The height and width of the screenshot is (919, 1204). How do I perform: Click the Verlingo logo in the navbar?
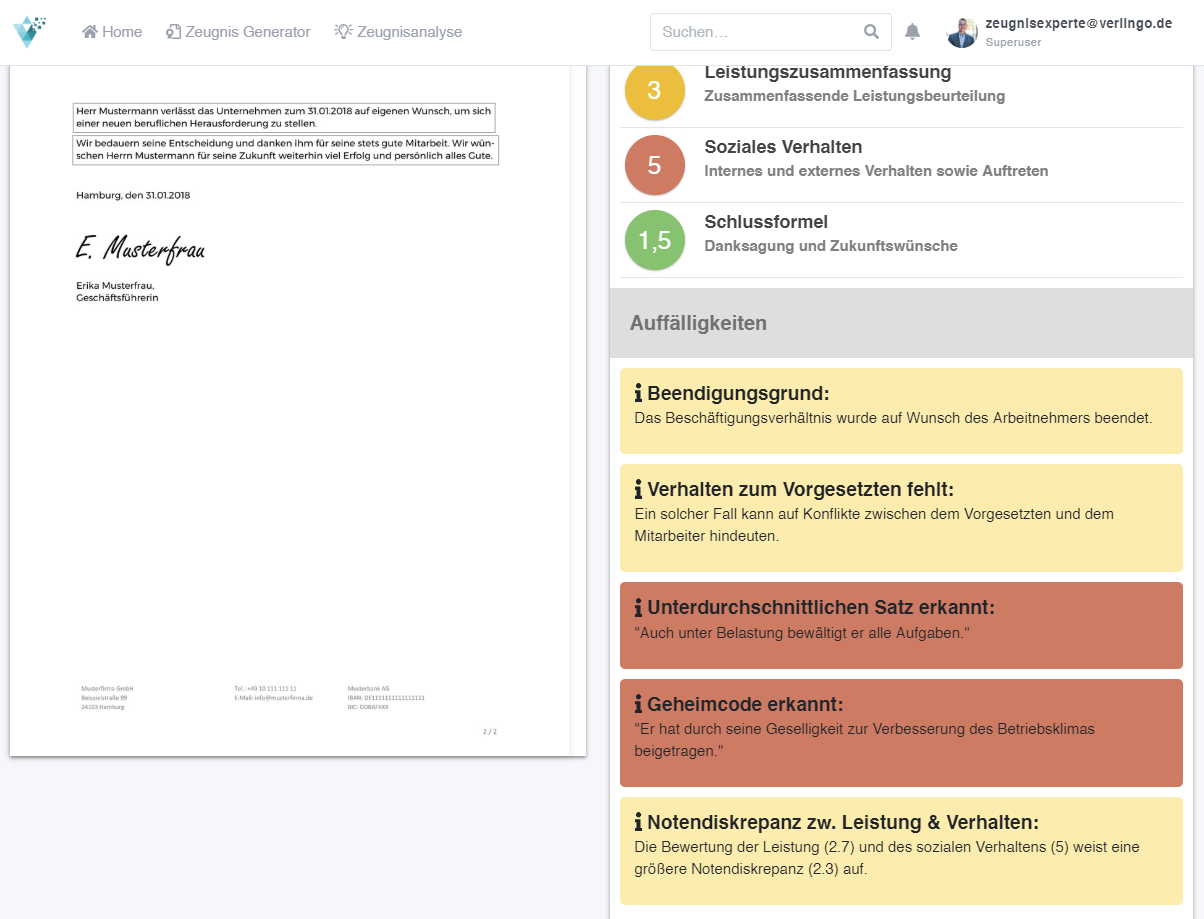point(29,32)
